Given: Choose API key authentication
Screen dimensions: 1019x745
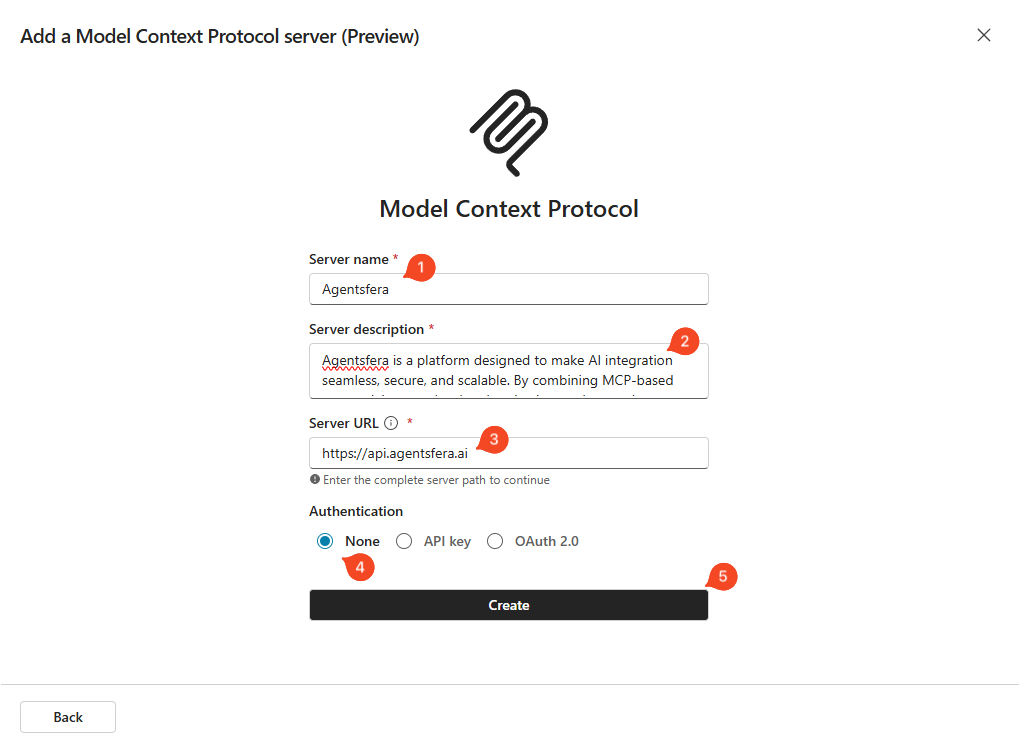Looking at the screenshot, I should (x=404, y=541).
